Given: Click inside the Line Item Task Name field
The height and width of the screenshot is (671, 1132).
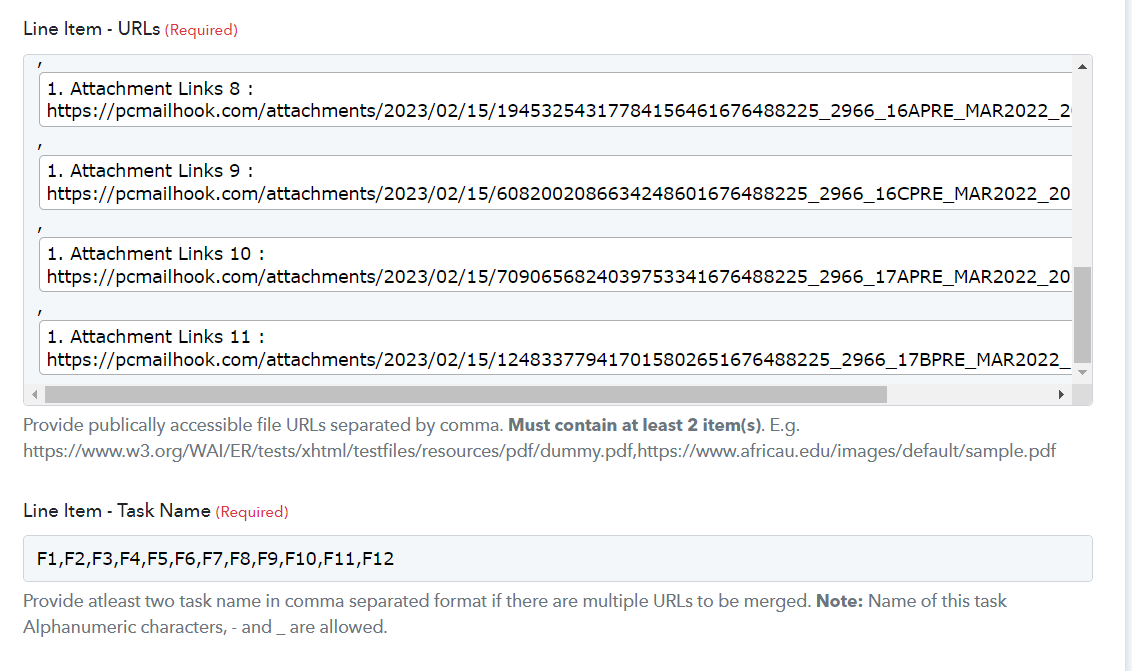Looking at the screenshot, I should click(557, 558).
